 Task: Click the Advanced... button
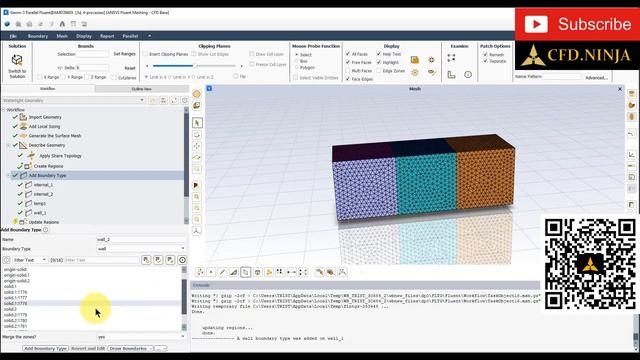(596, 78)
